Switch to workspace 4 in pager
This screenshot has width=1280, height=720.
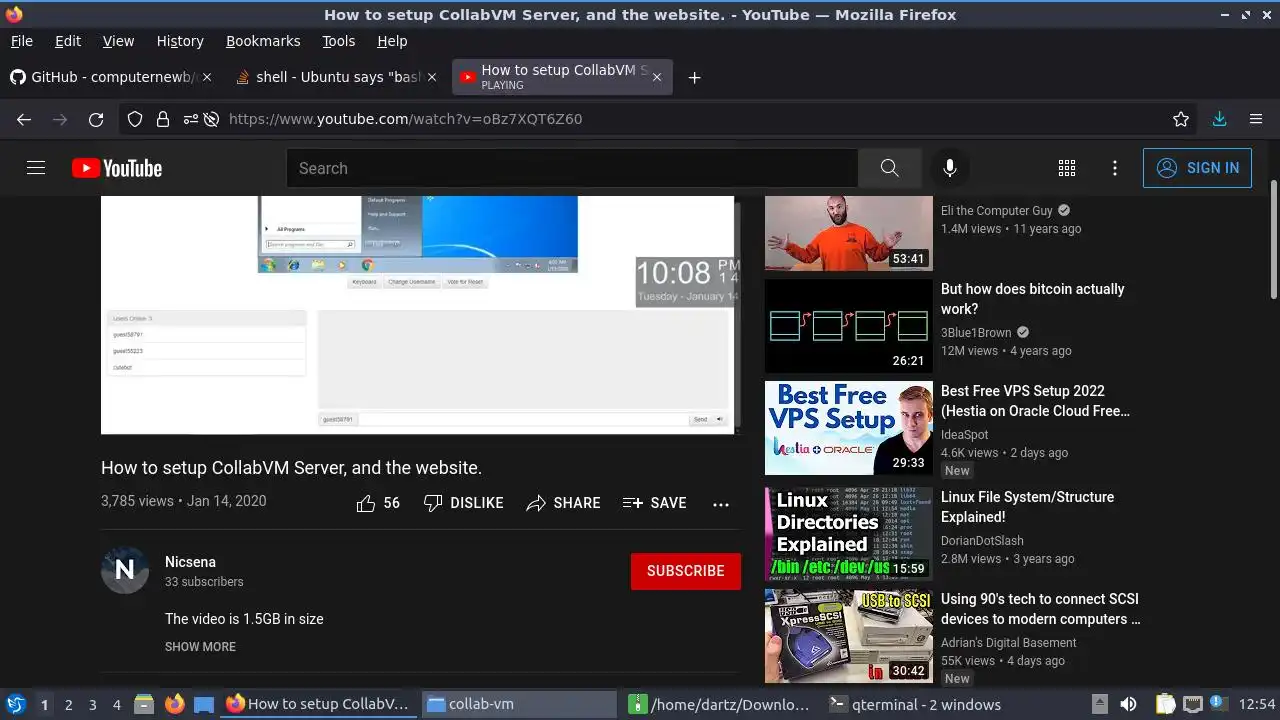[x=116, y=705]
